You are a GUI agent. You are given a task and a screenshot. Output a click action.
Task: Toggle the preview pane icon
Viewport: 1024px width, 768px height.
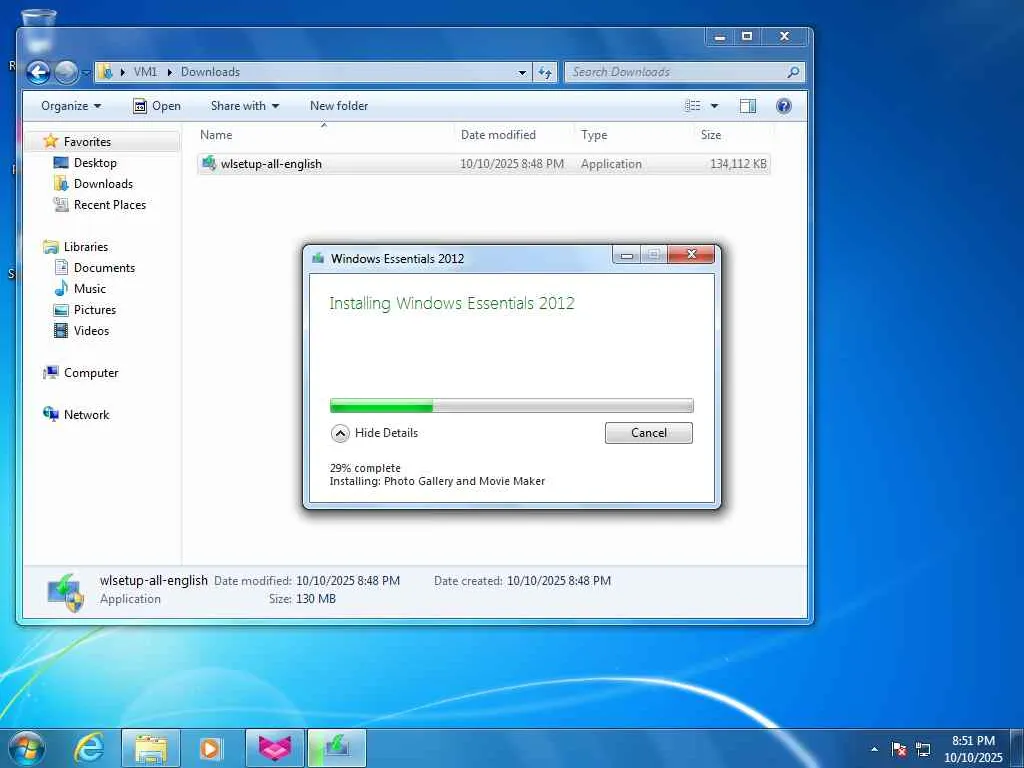[748, 106]
